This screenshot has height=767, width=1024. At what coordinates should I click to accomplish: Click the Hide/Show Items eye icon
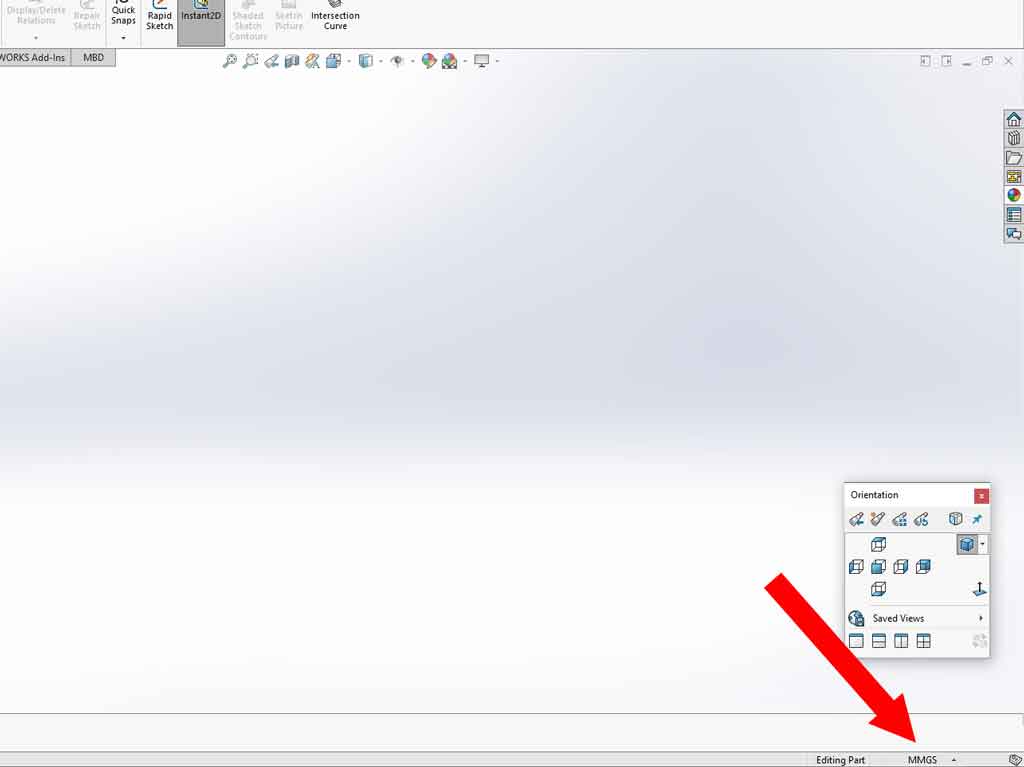tap(397, 61)
